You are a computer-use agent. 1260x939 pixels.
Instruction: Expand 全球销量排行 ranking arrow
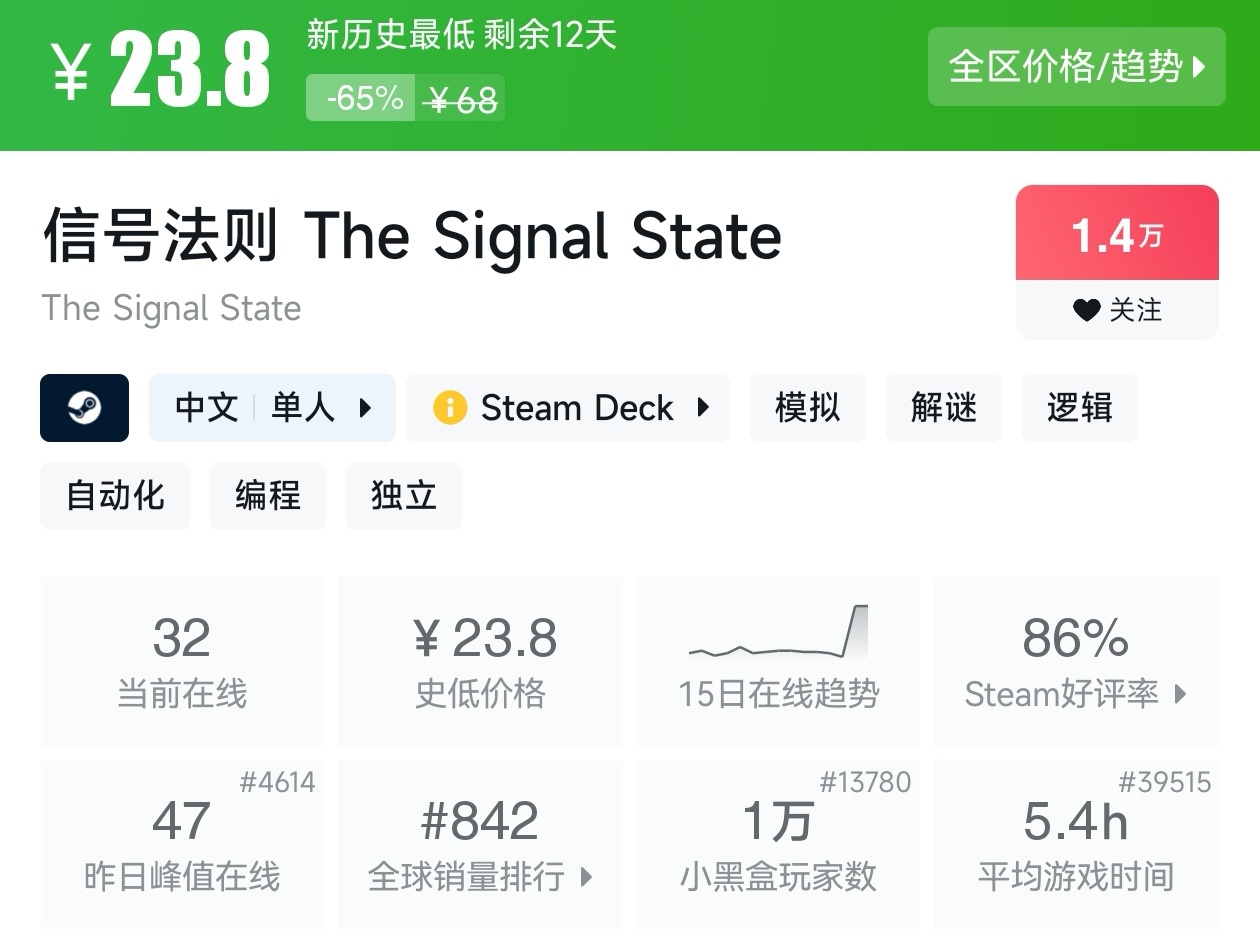587,877
